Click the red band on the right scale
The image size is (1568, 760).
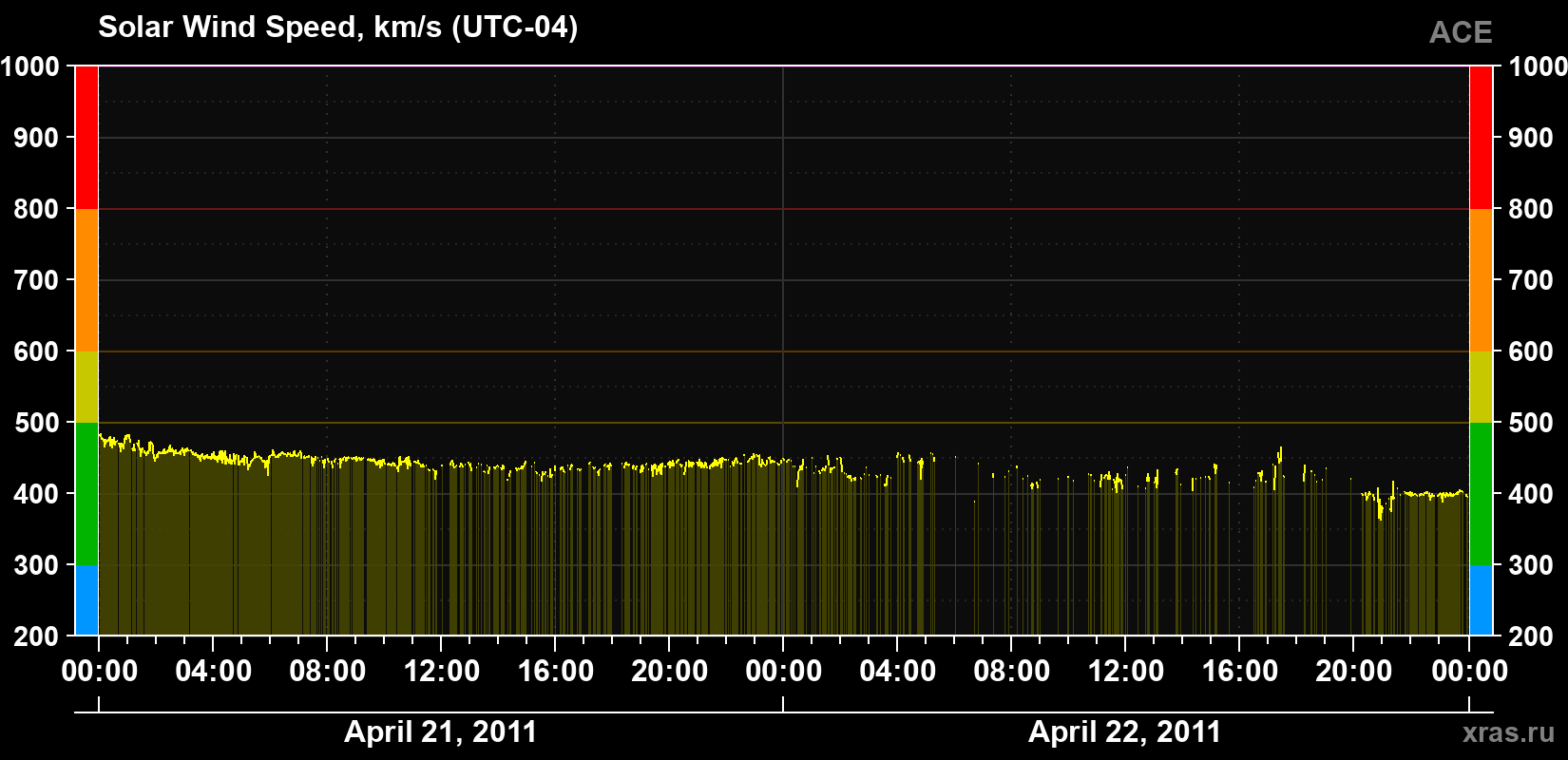pyautogui.click(x=1481, y=138)
